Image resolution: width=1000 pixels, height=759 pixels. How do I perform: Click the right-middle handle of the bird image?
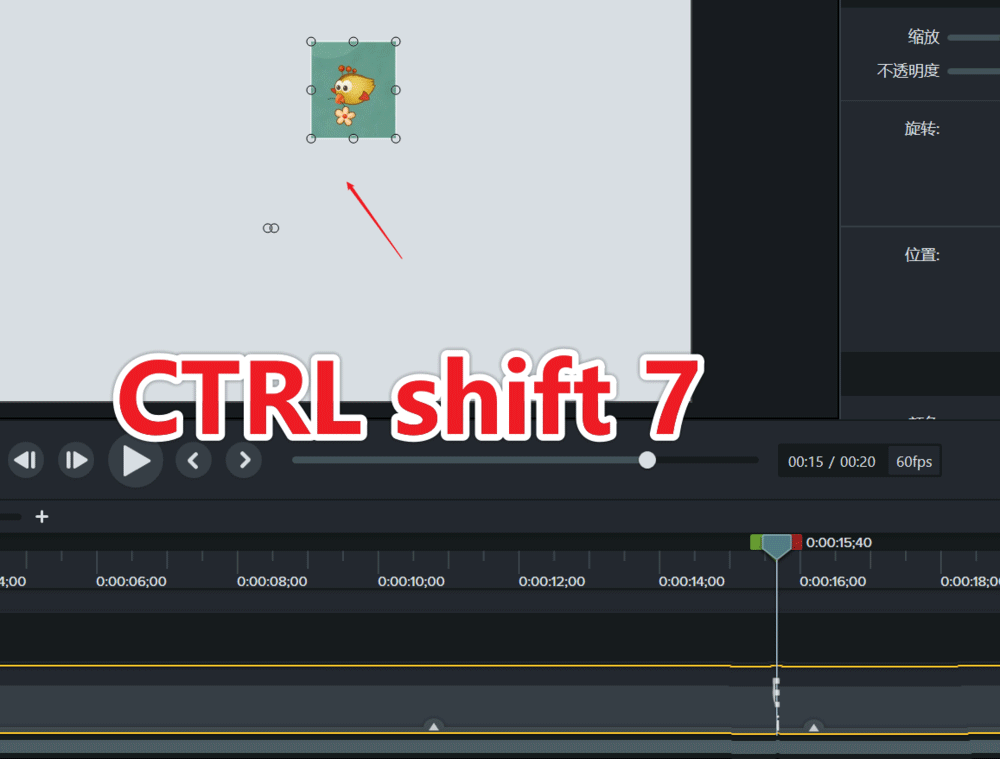click(x=395, y=90)
